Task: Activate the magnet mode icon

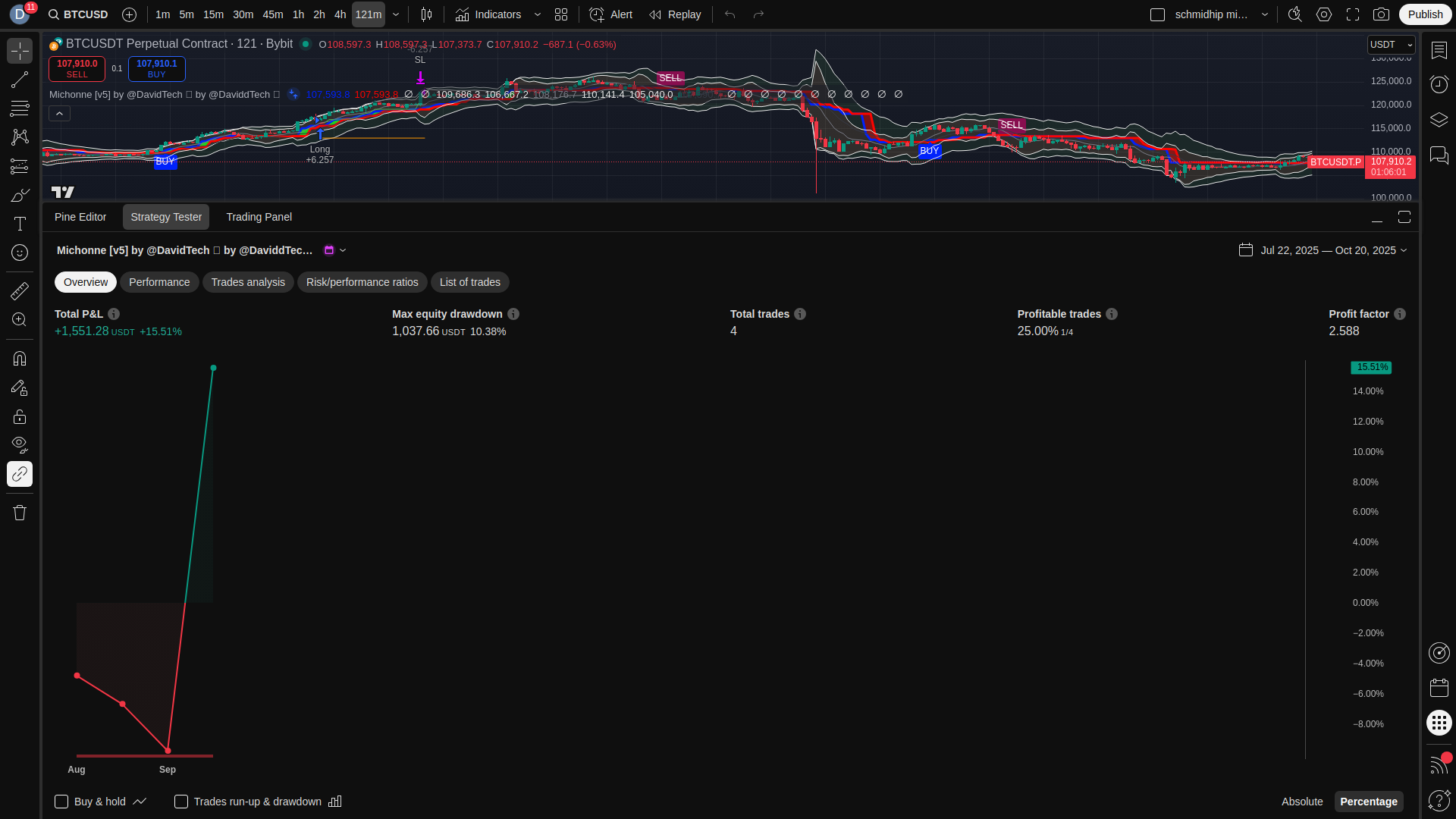Action: click(x=20, y=358)
